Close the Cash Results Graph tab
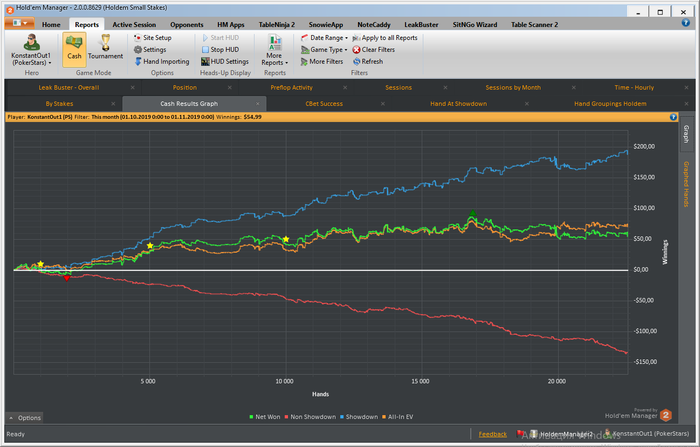 coord(258,104)
